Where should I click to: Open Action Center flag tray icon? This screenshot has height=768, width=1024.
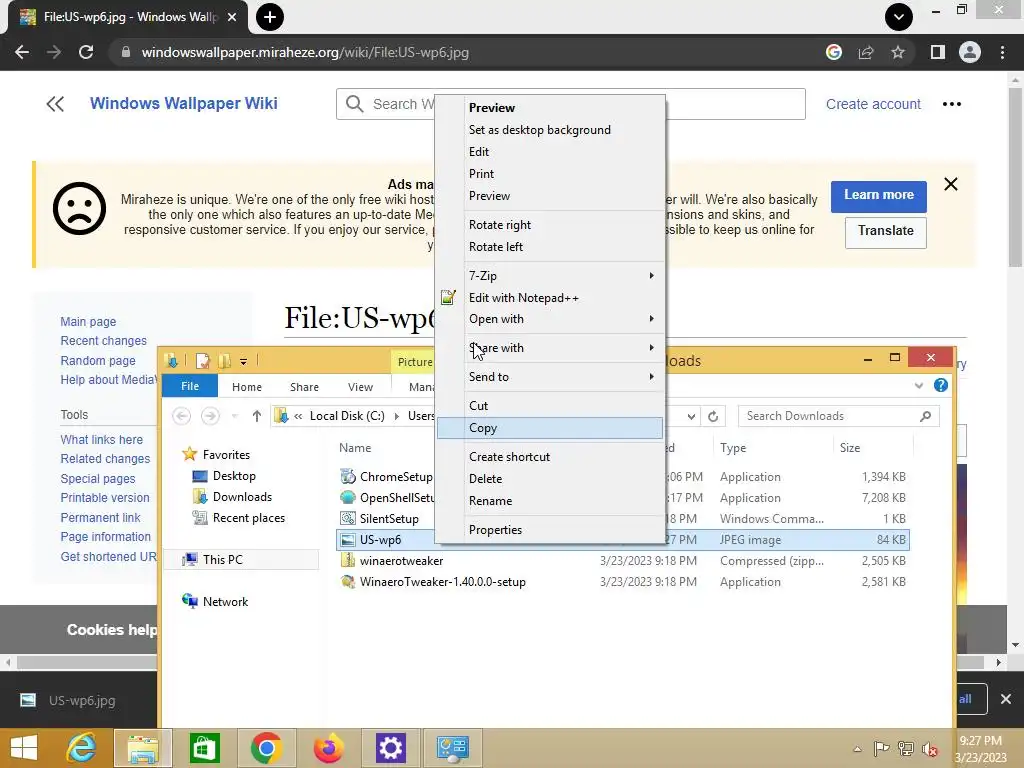881,749
